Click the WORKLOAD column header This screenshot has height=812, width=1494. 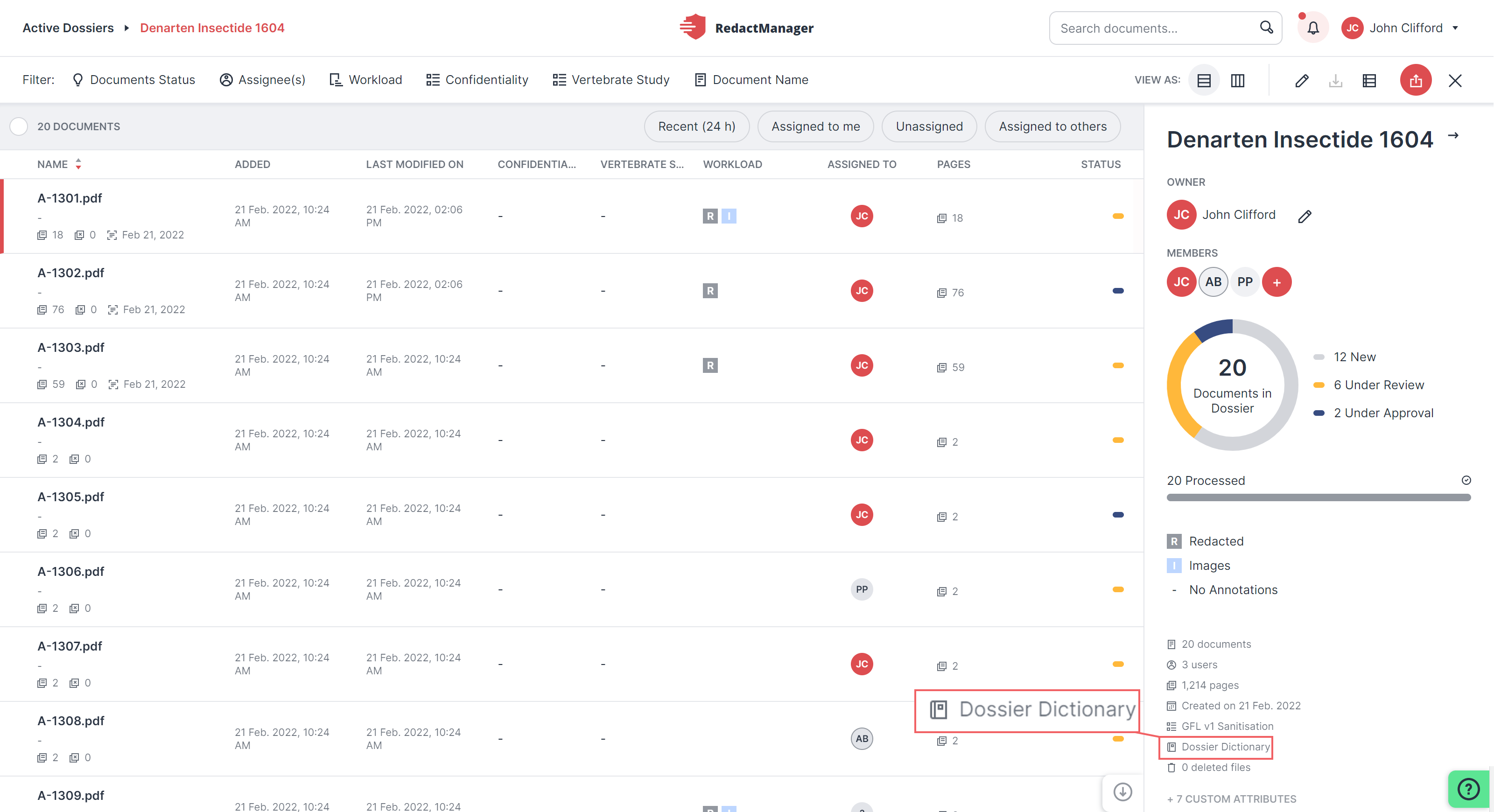coord(732,164)
